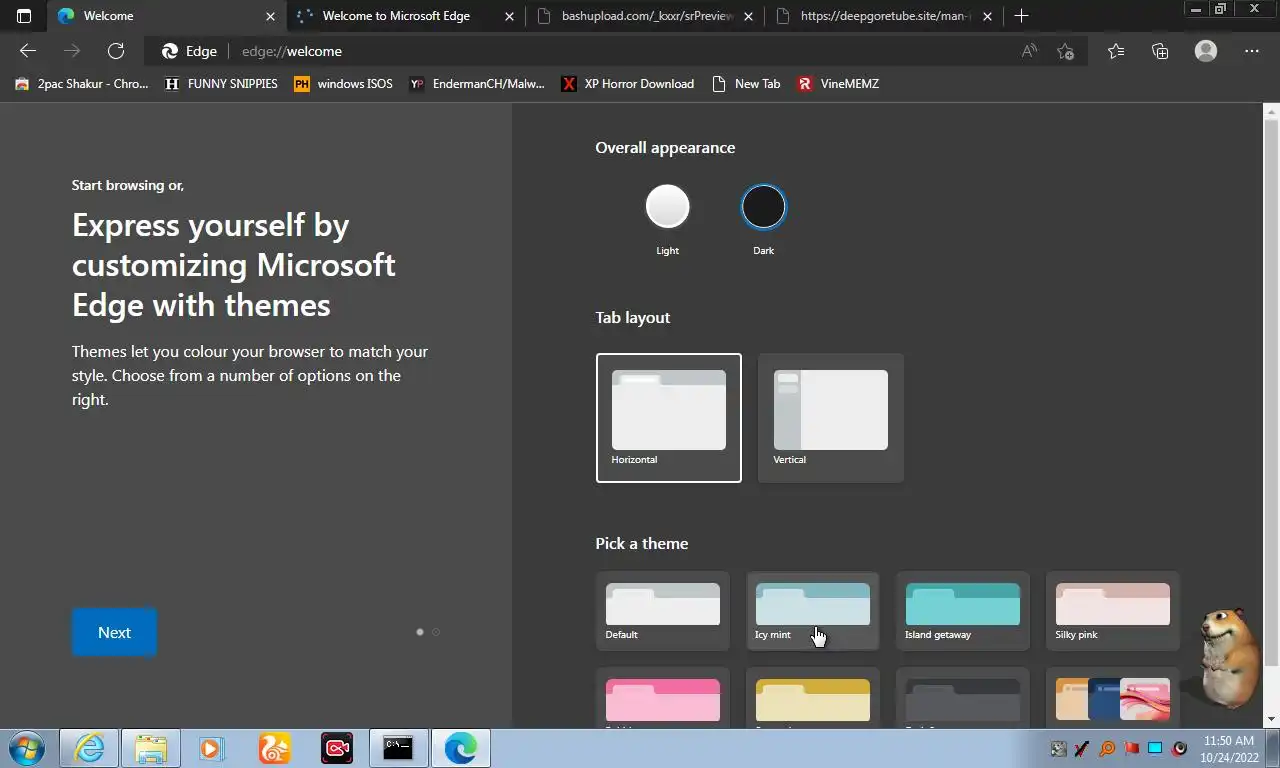Click the taskbar clock showing 11:50 AM
The height and width of the screenshot is (768, 1280).
(x=1229, y=748)
